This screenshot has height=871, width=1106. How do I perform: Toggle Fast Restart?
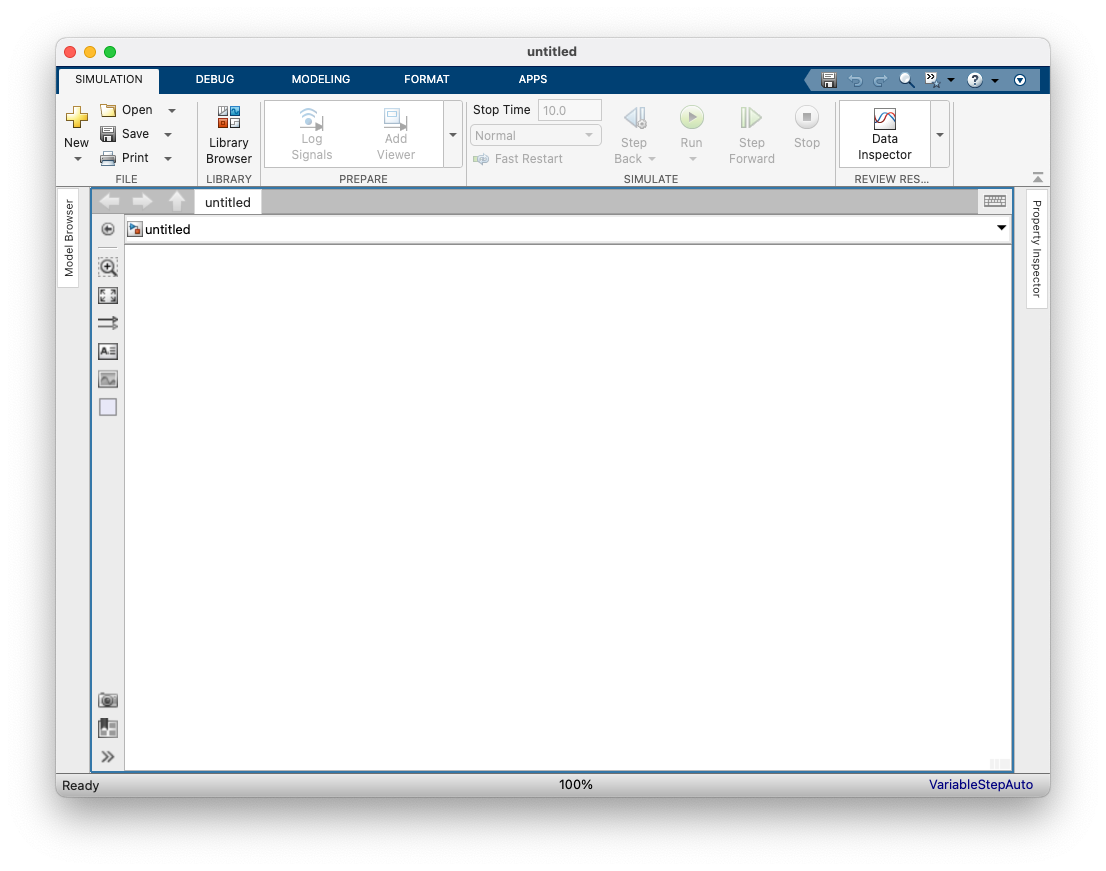[518, 159]
